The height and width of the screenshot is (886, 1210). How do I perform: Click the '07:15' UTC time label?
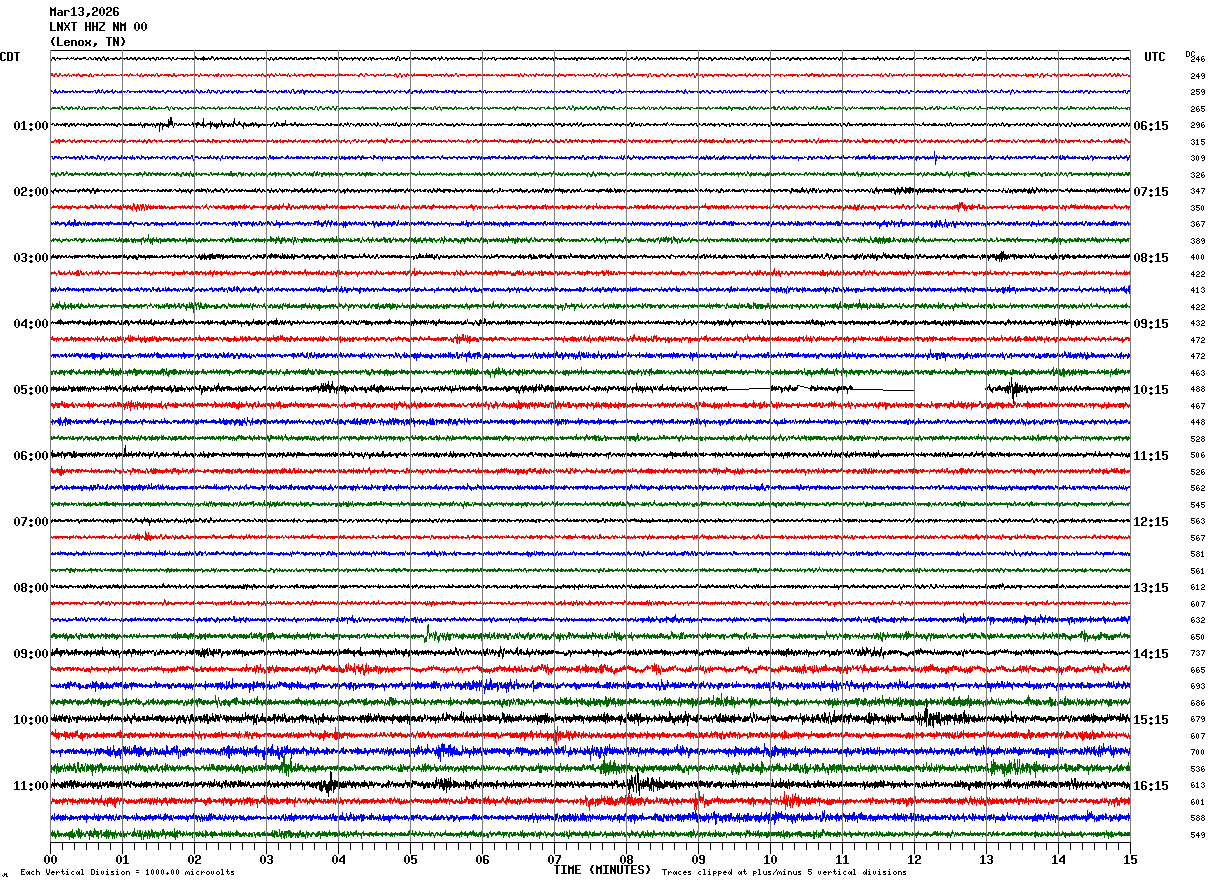point(1150,192)
